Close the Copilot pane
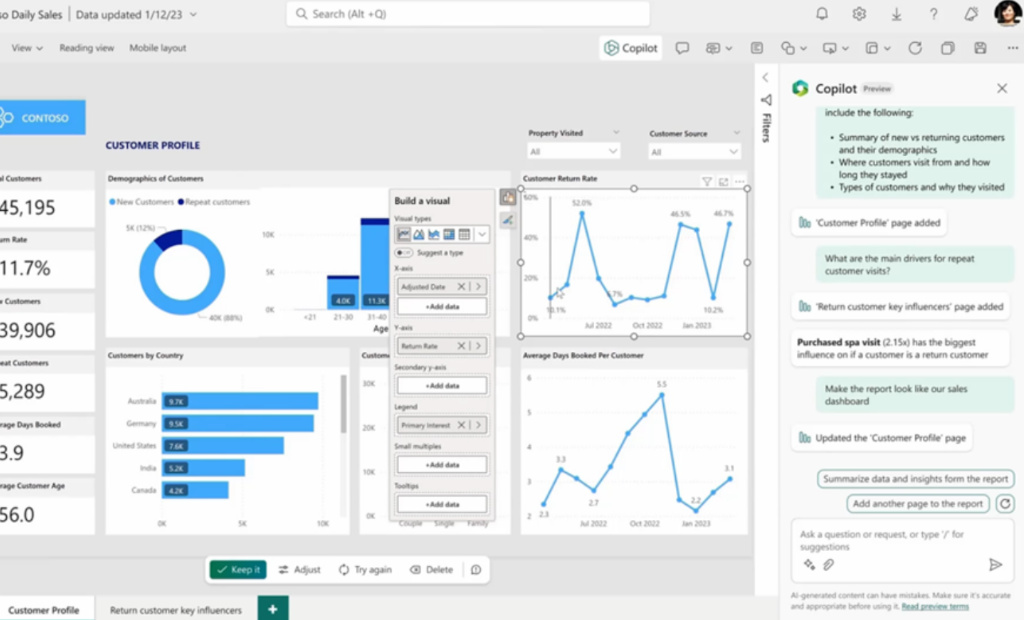The width and height of the screenshot is (1024, 620). (x=1002, y=88)
